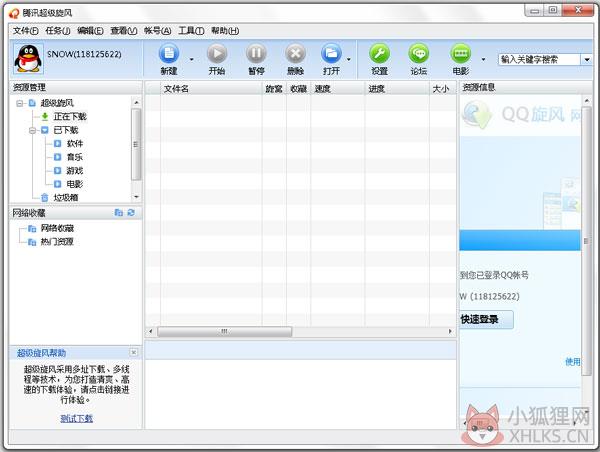Click the 资源信息 panel vertical scrollbar

point(587,241)
